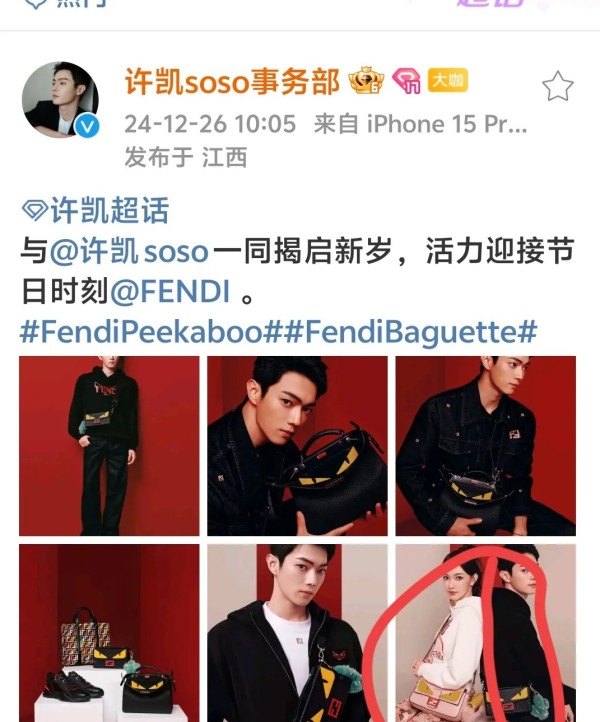Tap the 来自 iPhone 15 Pr... source text
Viewport: 600px width, 722px height.
tap(420, 124)
